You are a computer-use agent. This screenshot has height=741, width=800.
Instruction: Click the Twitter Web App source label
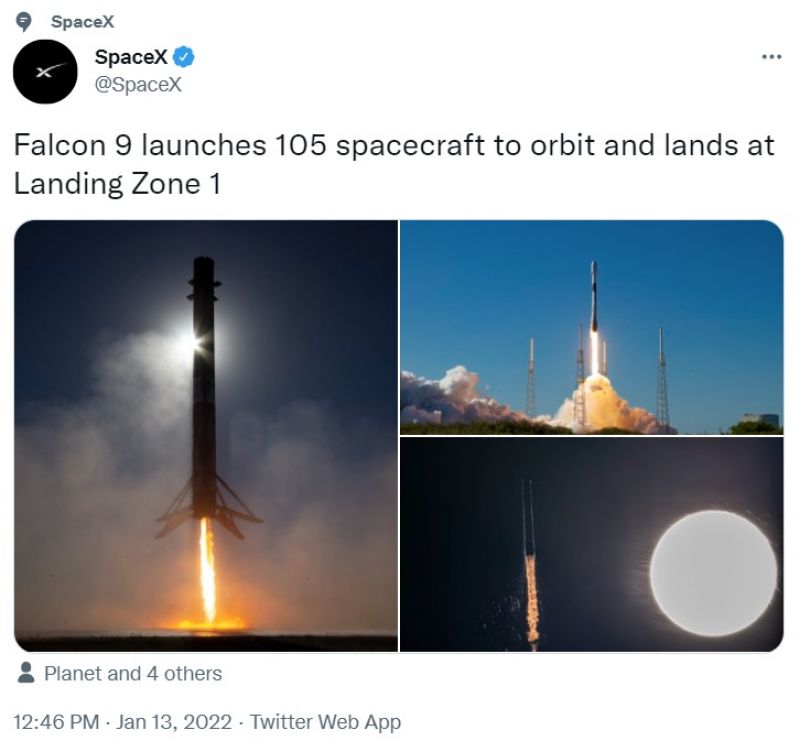[326, 721]
